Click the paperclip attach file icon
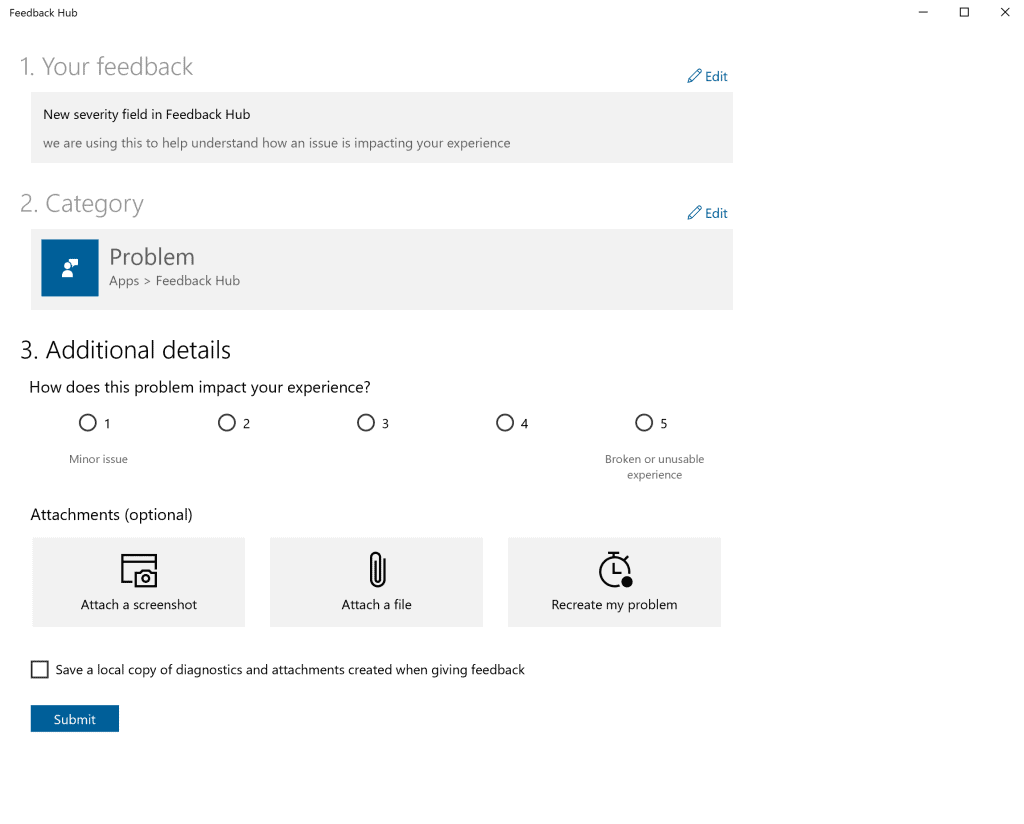The image size is (1024, 824). point(377,569)
